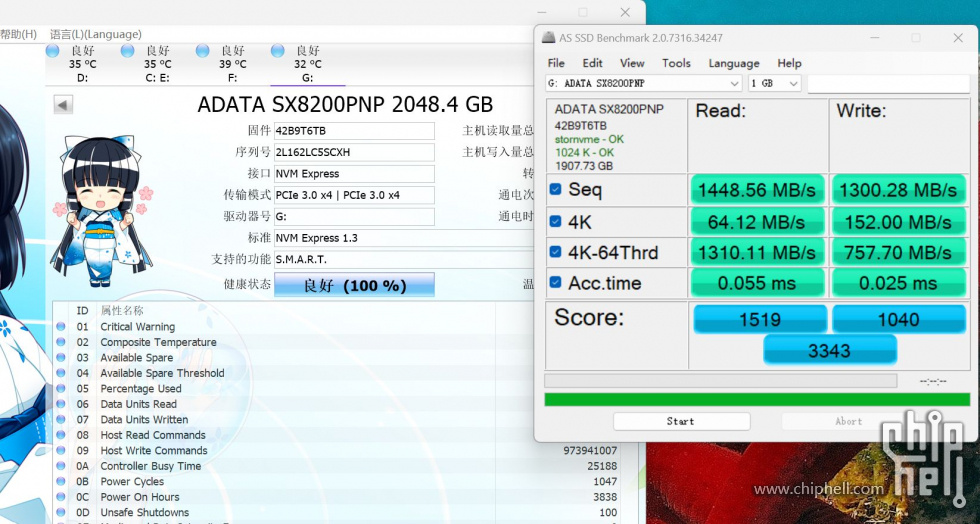
Task: Click the Power On Hours value 3838
Action: coord(605,497)
